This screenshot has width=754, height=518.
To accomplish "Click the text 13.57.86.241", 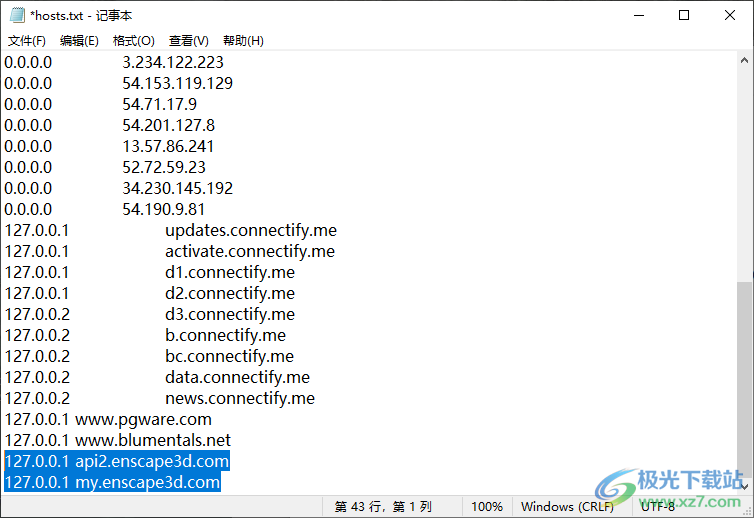I will tap(168, 147).
